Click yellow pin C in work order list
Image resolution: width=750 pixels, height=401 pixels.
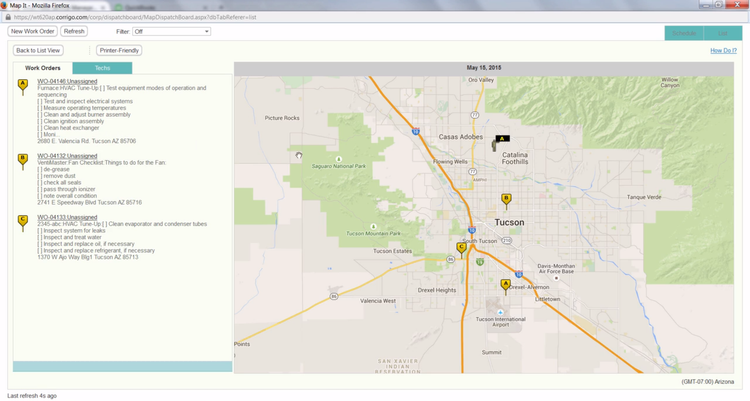[22, 220]
